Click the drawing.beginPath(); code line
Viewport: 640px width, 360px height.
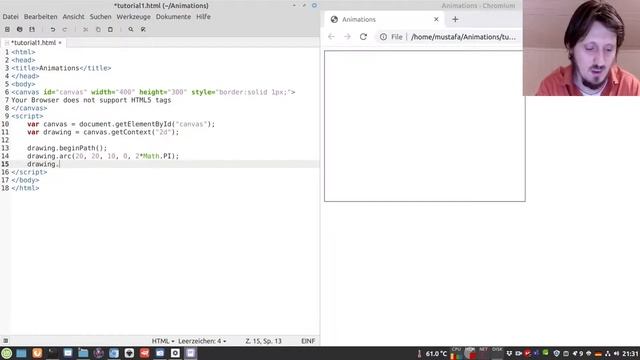coord(67,148)
